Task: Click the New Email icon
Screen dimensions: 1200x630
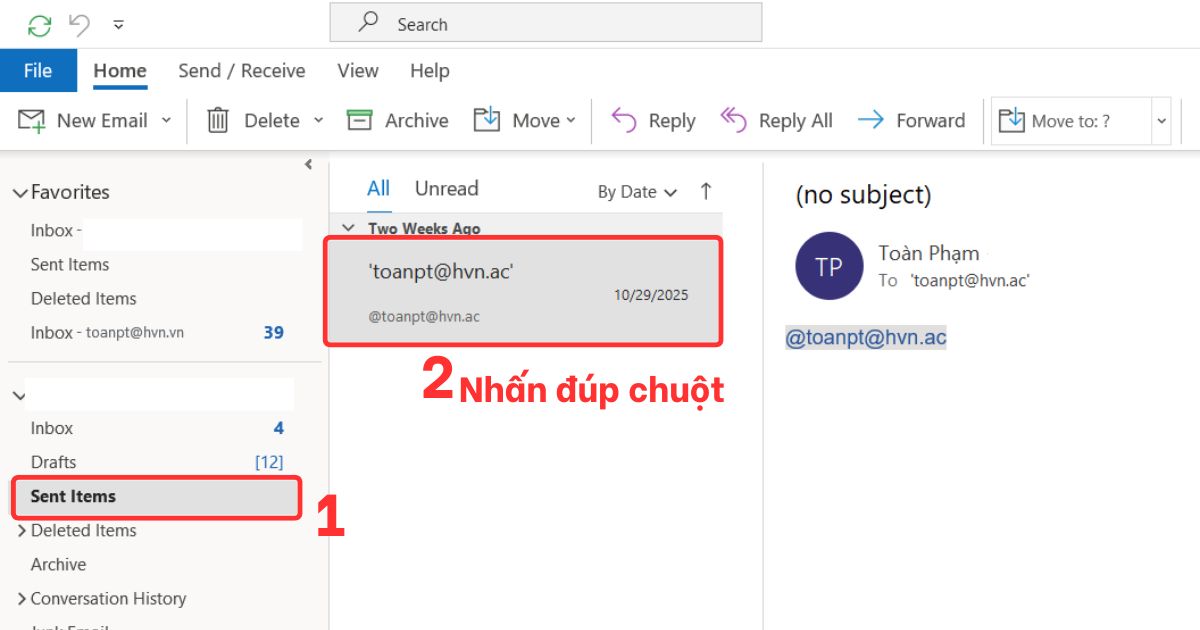Action: tap(31, 119)
